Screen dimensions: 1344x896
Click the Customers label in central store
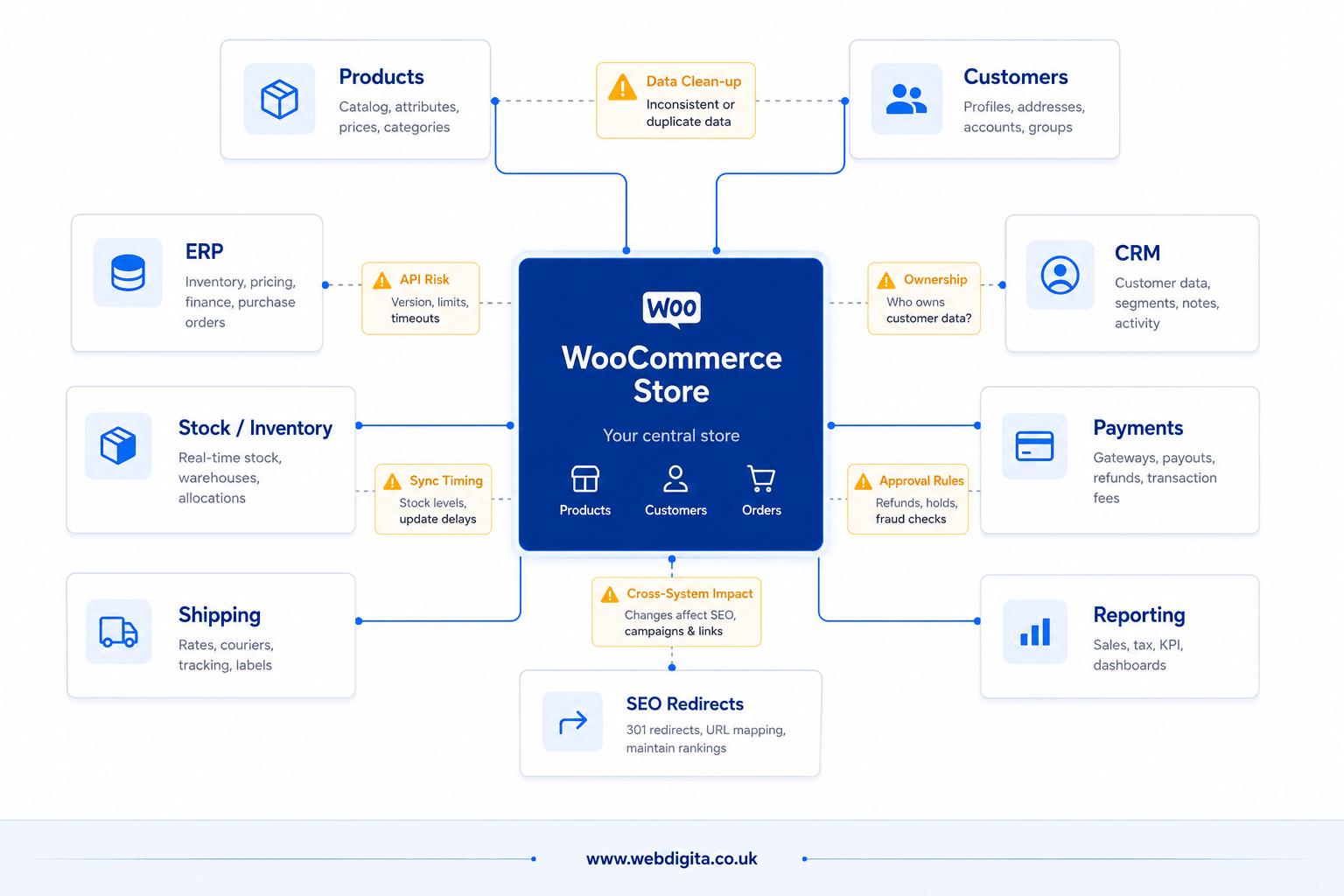[x=675, y=510]
